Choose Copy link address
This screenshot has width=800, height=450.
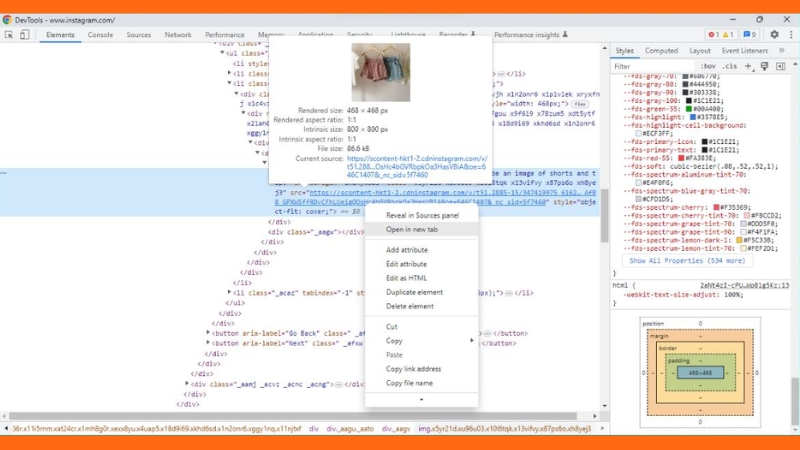[422, 369]
